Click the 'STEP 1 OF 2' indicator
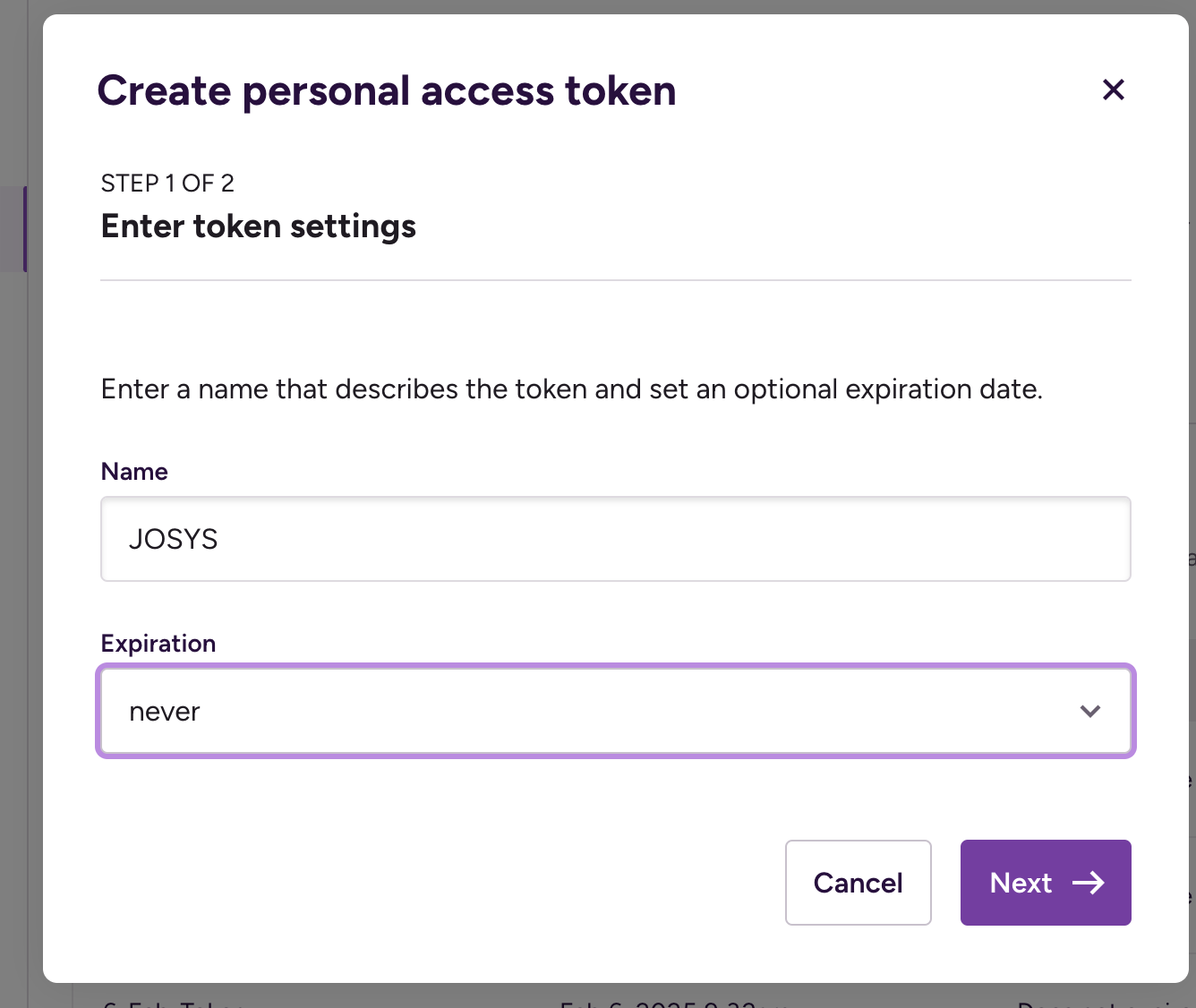The height and width of the screenshot is (1008, 1196). click(x=167, y=184)
